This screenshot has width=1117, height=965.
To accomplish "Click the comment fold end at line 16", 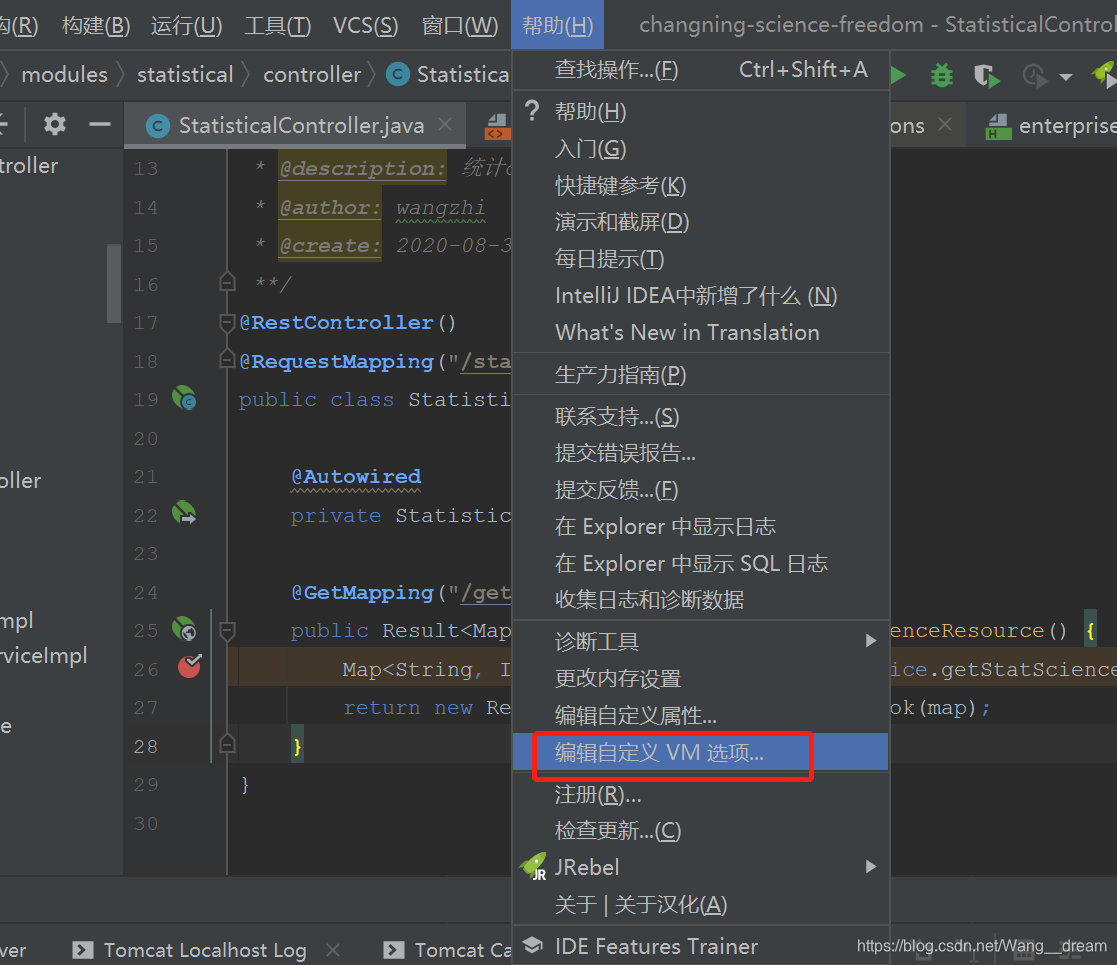I will 227,282.
